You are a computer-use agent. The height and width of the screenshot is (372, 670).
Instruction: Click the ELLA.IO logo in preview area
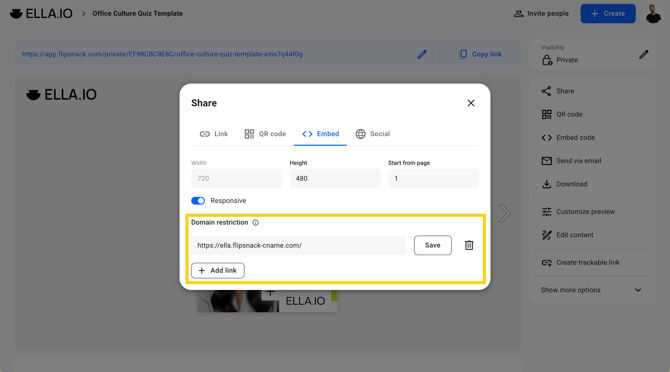click(62, 94)
